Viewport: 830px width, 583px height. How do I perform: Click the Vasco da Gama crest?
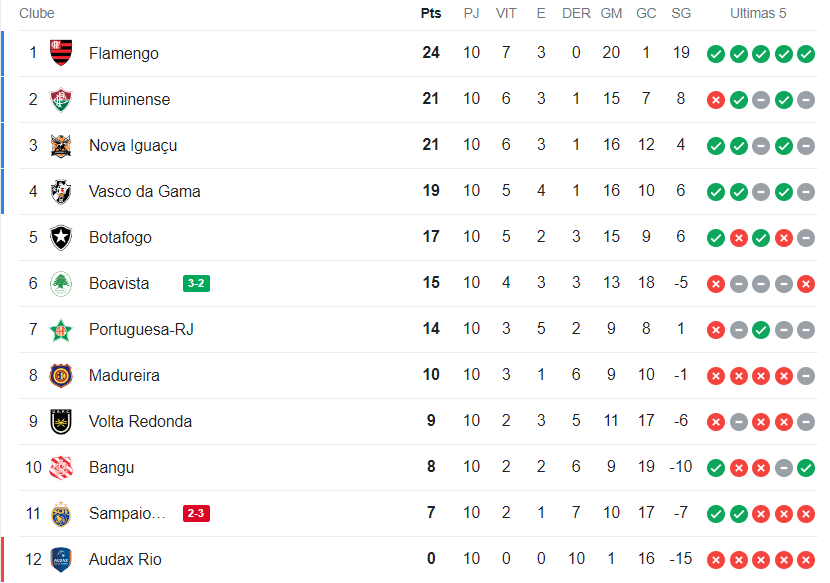point(61,191)
